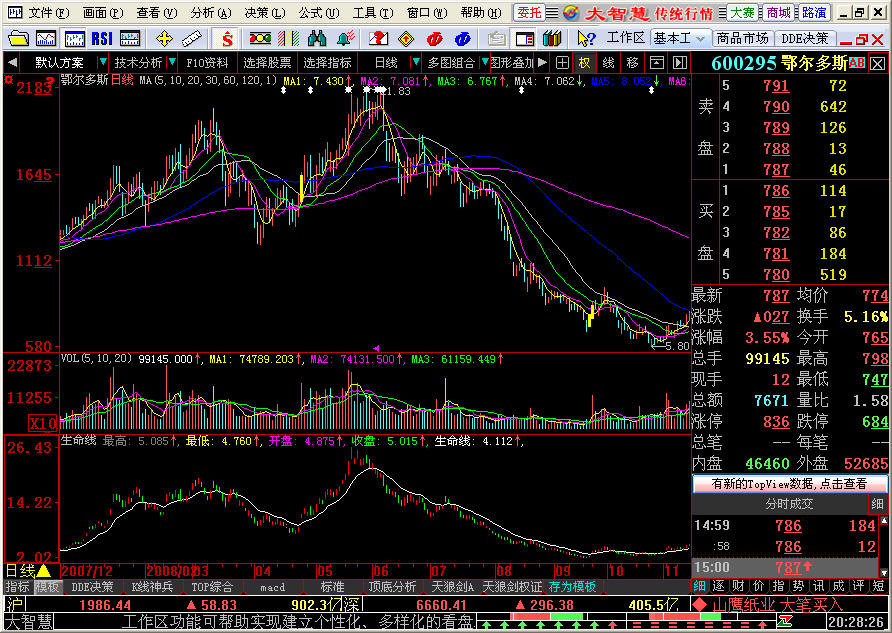
Task: Click the red dollar sign icon
Action: tap(227, 39)
